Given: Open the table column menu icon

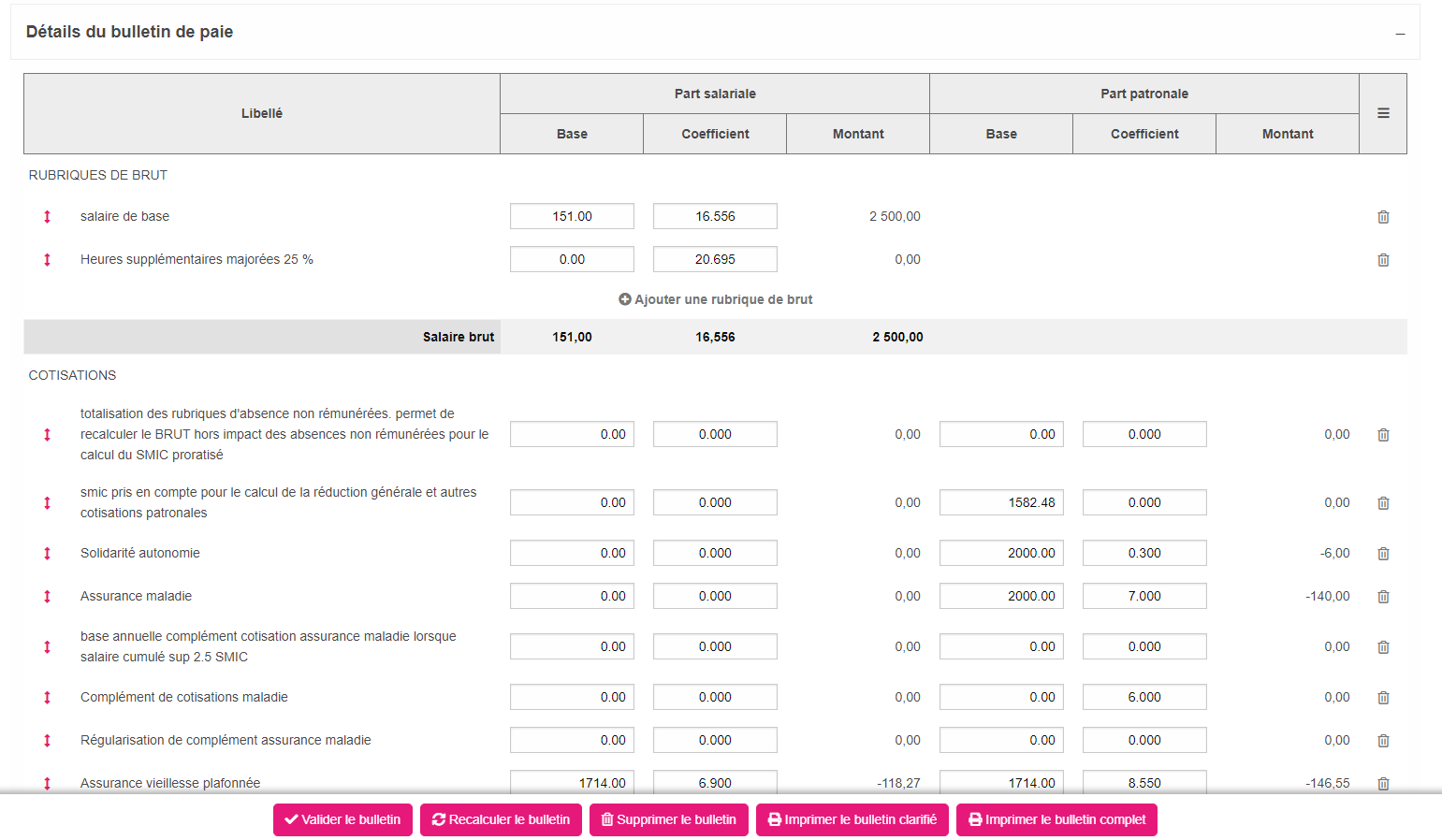Looking at the screenshot, I should 1383,113.
